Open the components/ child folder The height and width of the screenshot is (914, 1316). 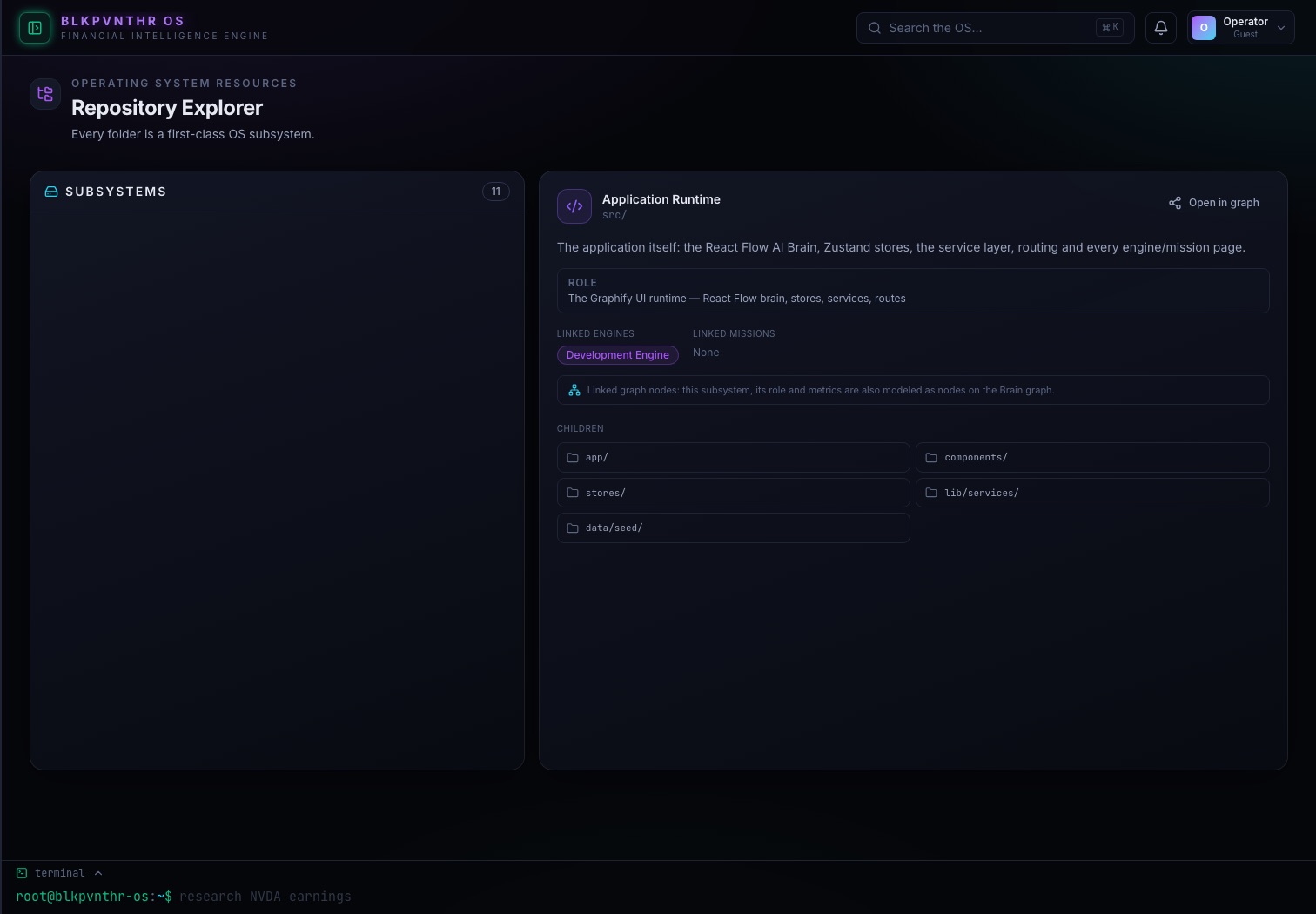pos(1092,458)
